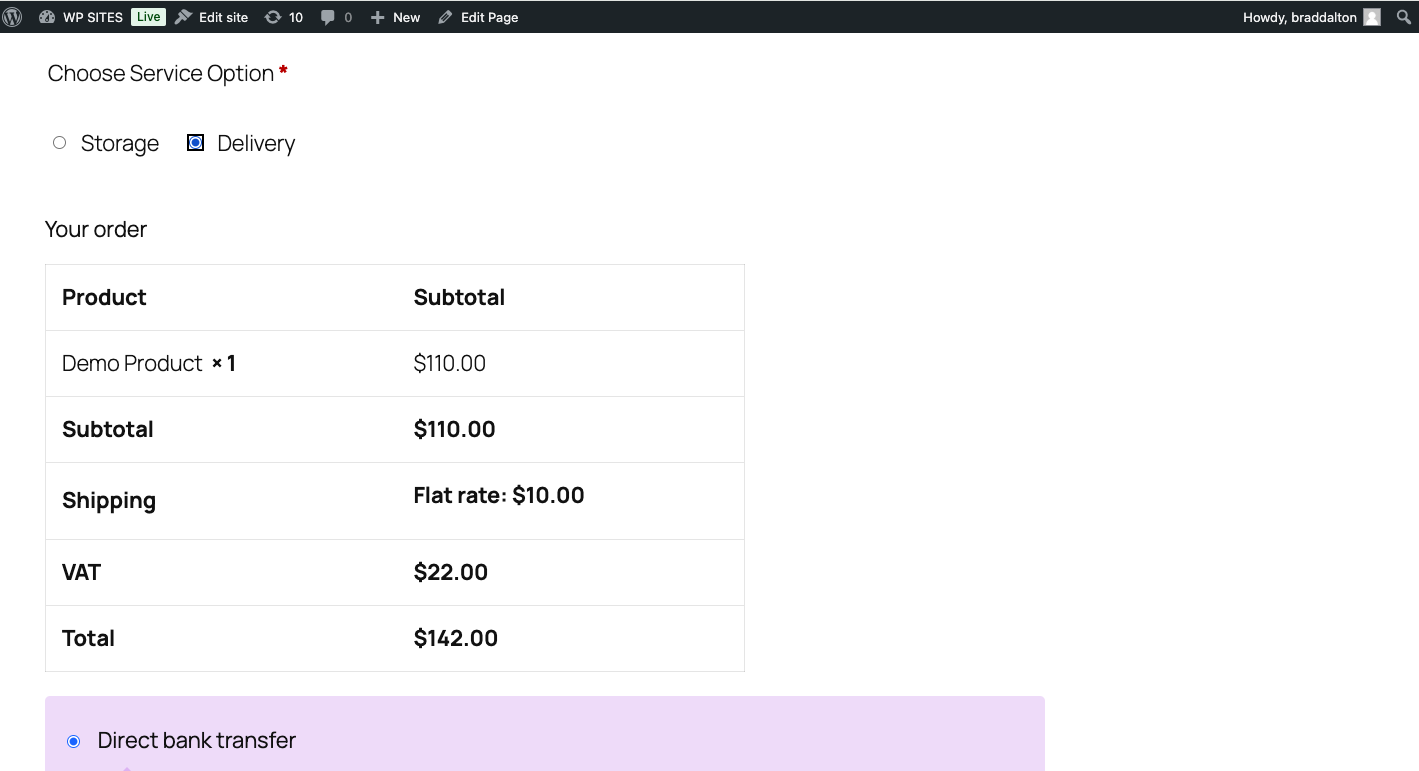Select the Storage service option
Screen dimensions: 1419x771
(60, 143)
